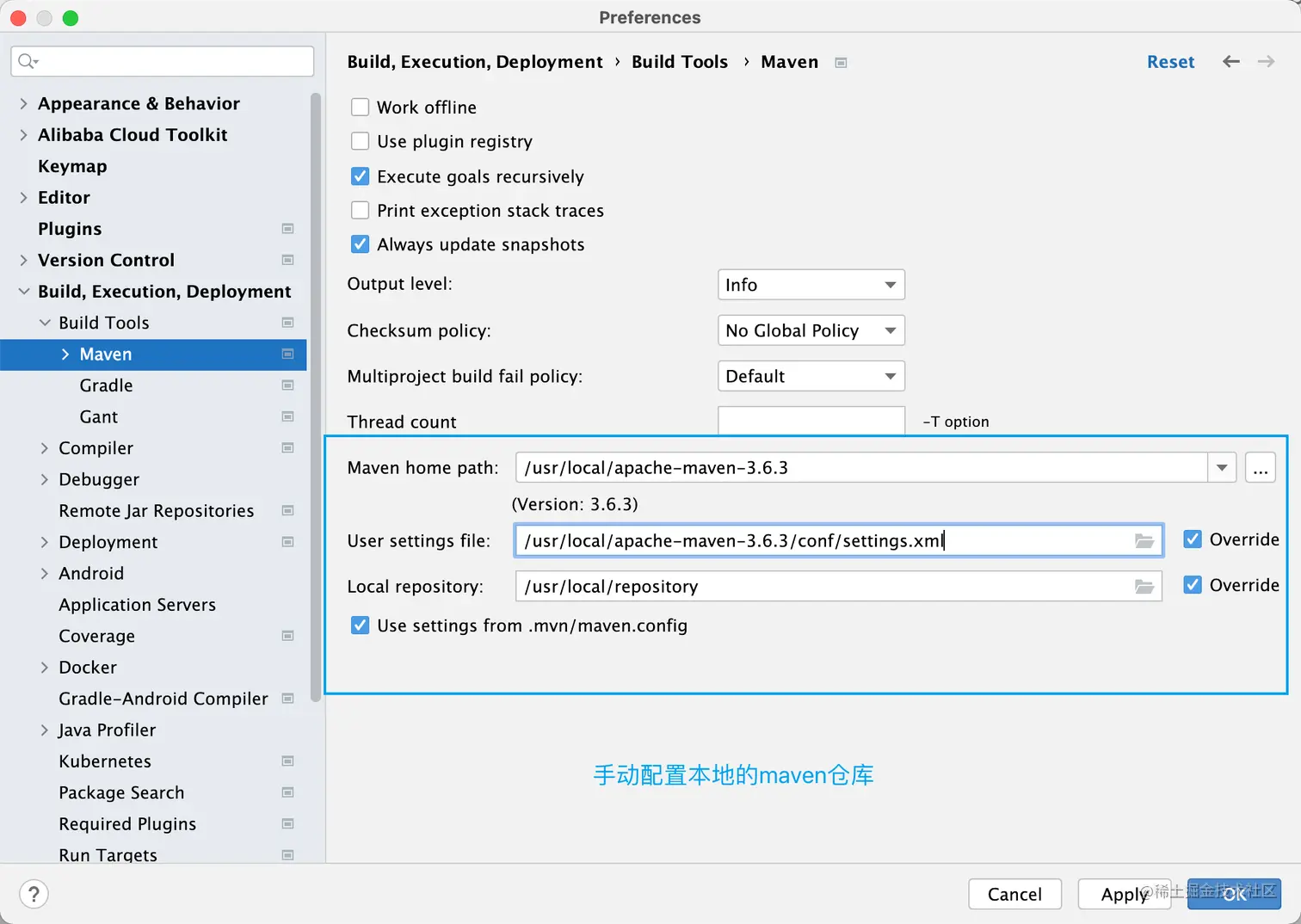Open the Output level dropdown
Viewport: 1301px width, 924px height.
(x=811, y=285)
